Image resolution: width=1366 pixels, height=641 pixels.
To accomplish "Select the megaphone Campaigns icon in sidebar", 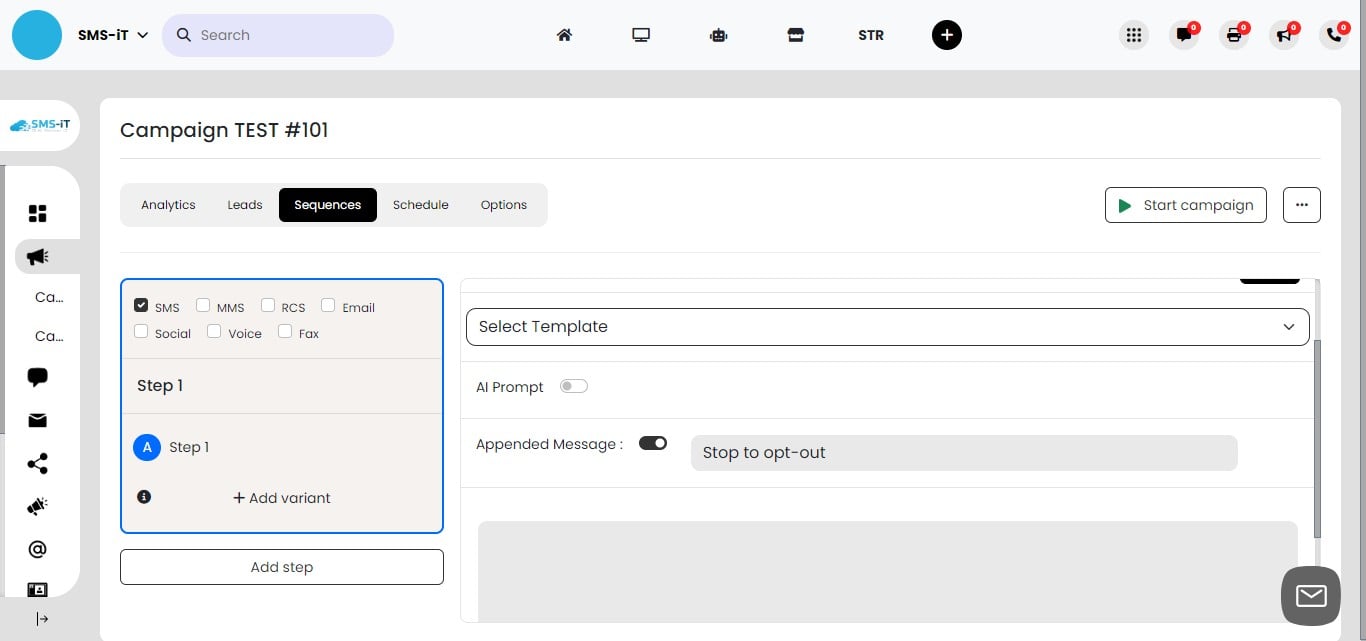I will point(37,256).
